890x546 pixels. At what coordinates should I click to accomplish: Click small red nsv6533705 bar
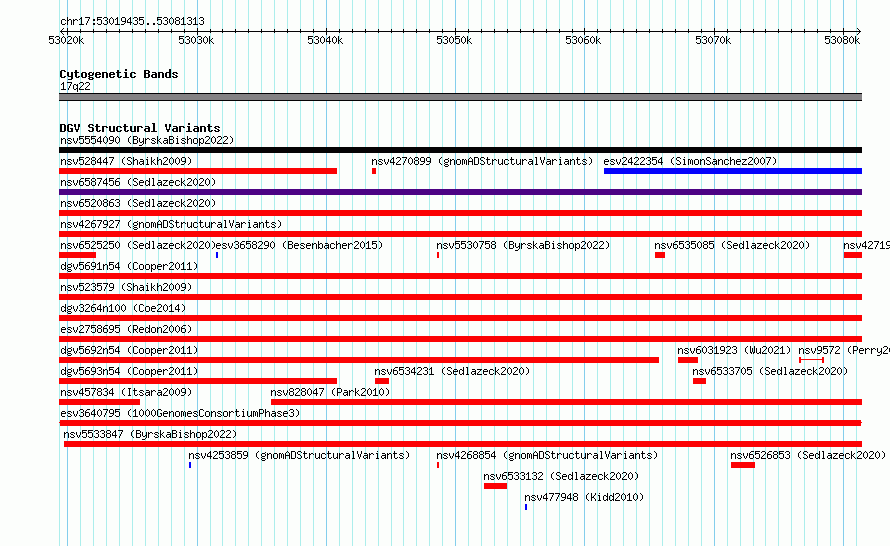tap(699, 381)
